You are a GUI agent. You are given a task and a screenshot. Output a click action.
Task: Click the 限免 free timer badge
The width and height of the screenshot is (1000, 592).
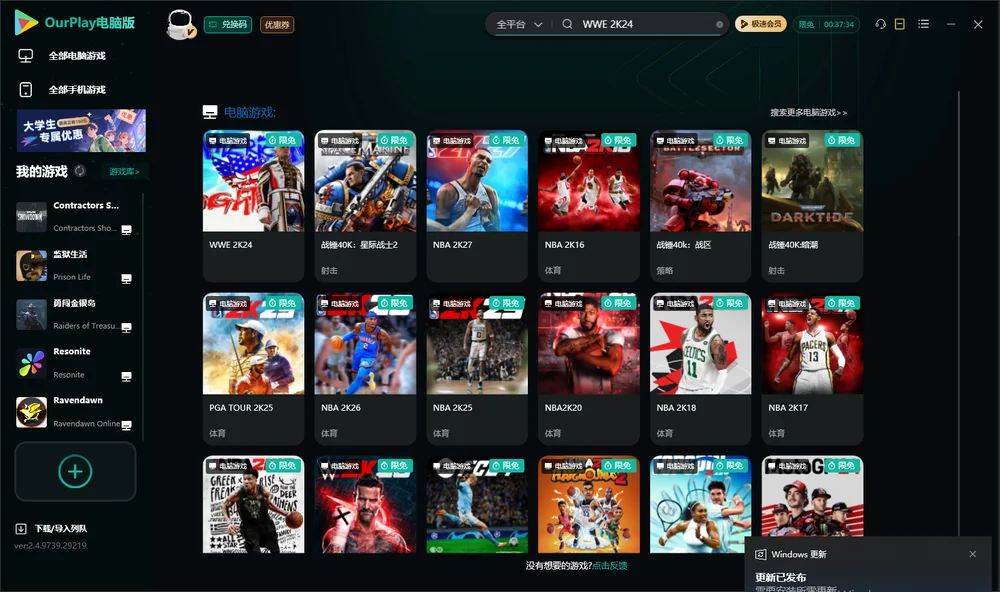tap(826, 24)
